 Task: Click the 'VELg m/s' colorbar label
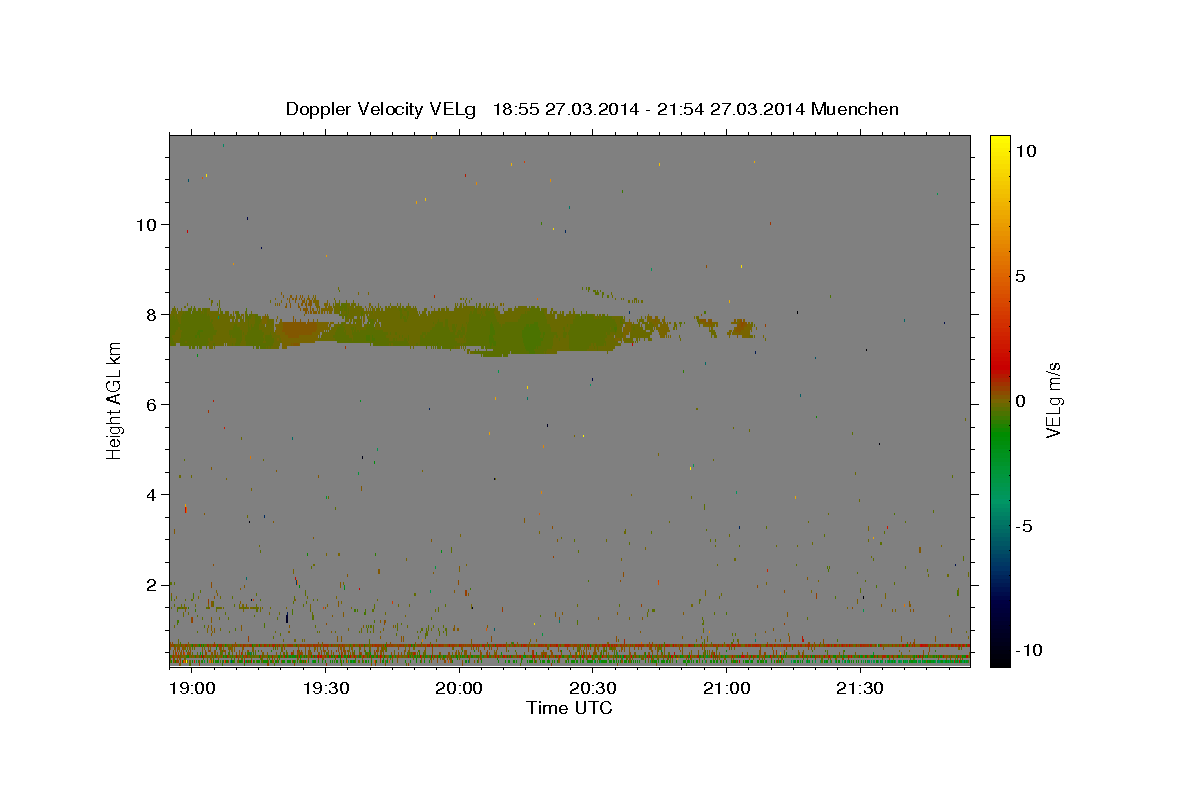(1053, 400)
